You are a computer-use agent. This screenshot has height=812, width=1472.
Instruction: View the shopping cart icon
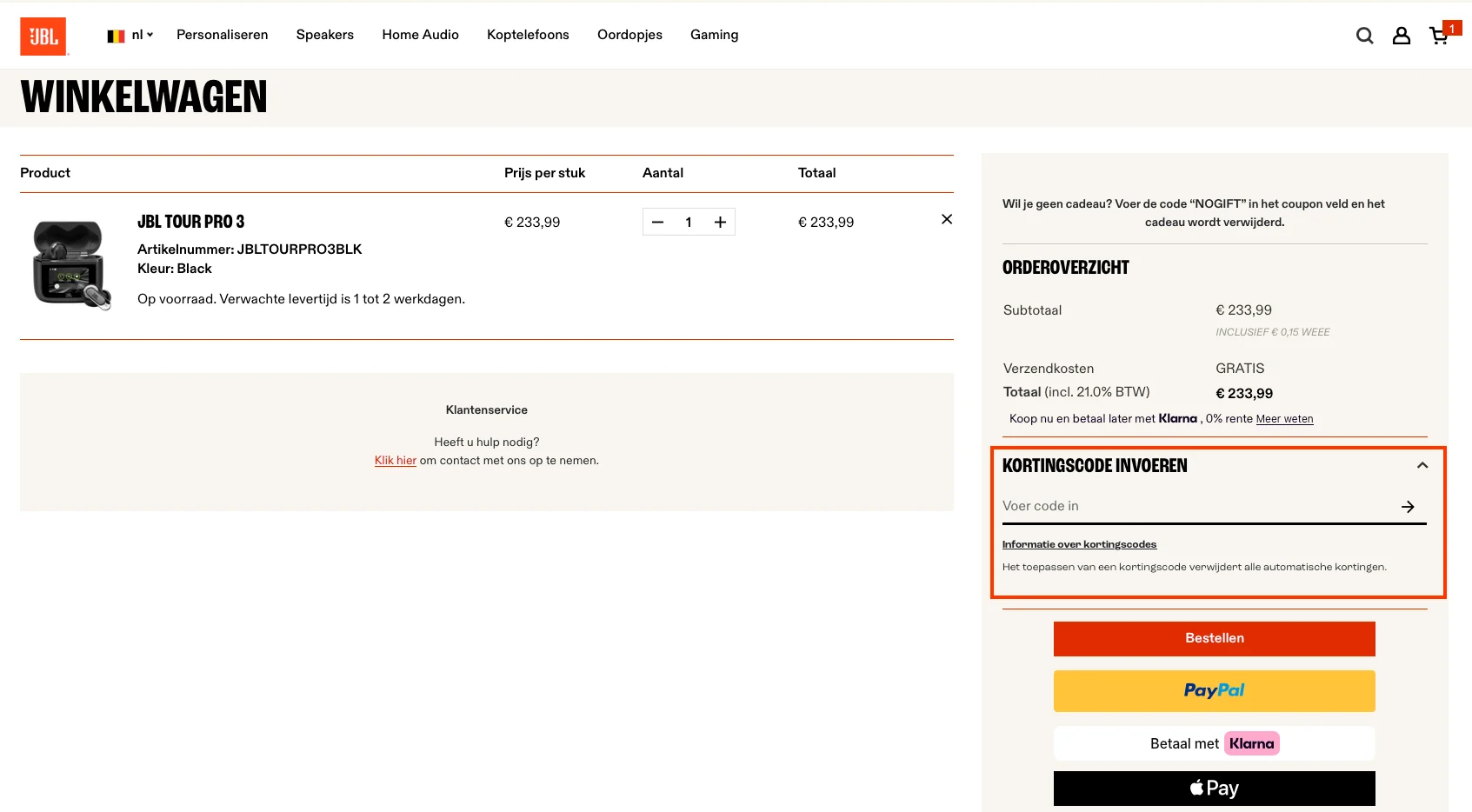(1437, 35)
